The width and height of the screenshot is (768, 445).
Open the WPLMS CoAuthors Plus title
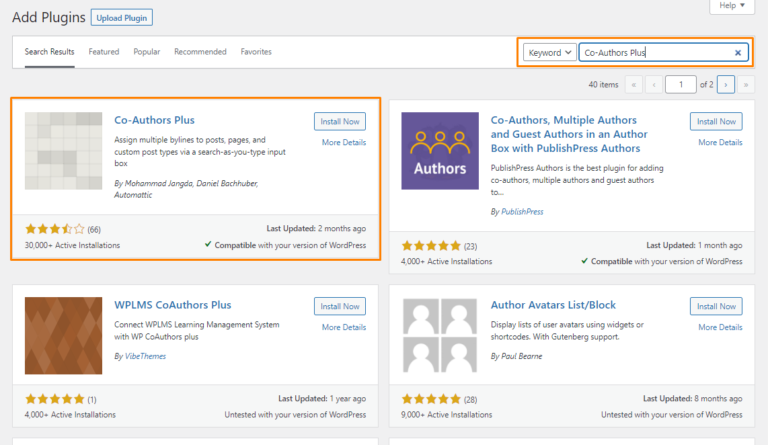tap(172, 305)
